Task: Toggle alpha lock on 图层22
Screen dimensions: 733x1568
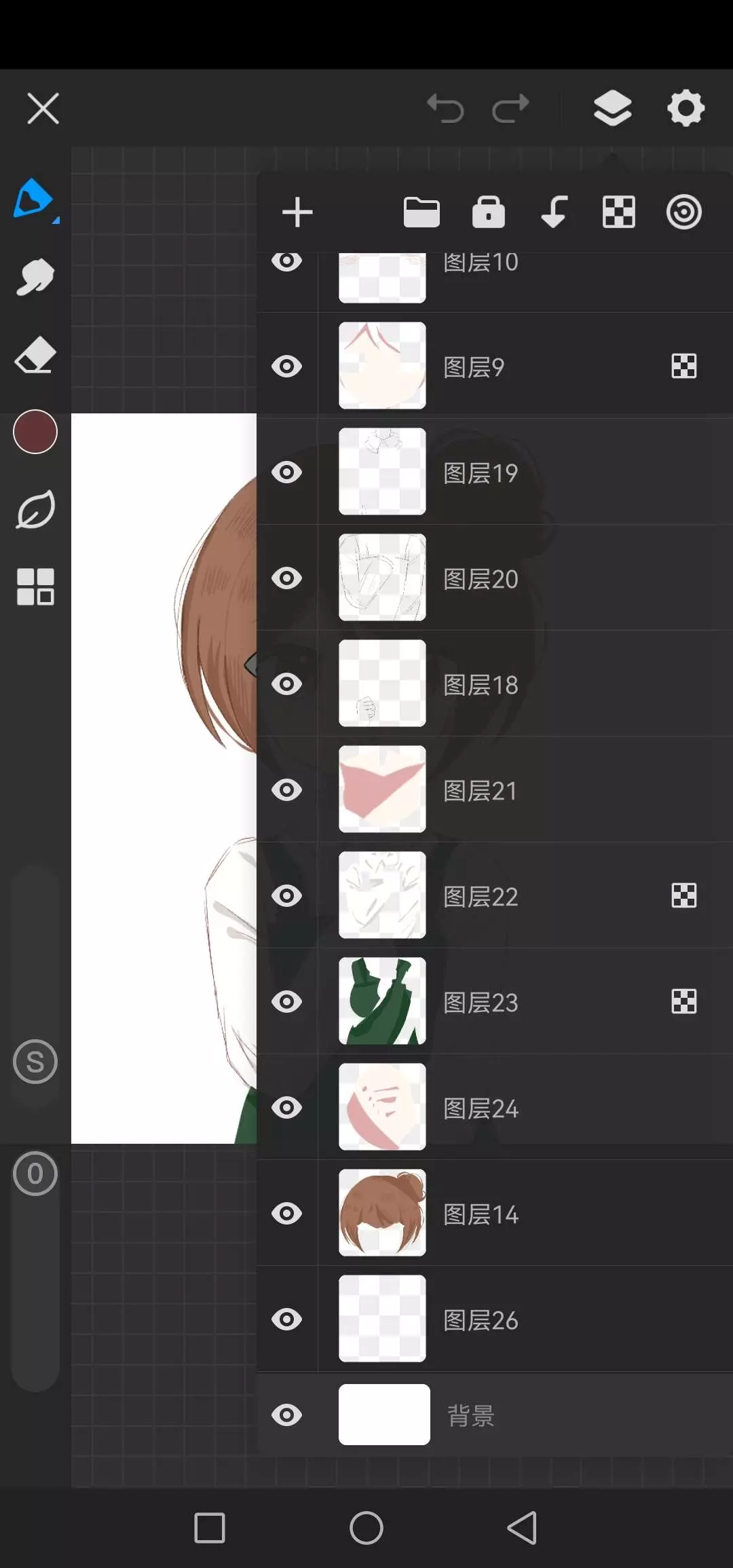Action: 683,896
